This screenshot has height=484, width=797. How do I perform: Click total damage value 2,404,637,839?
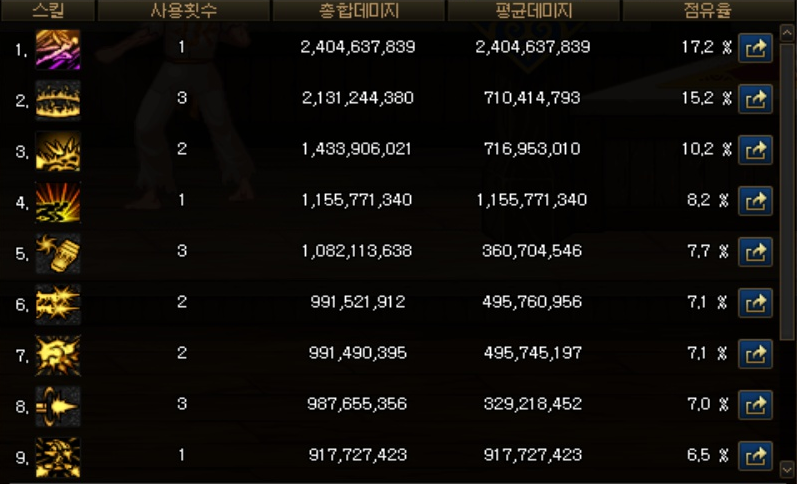point(358,47)
